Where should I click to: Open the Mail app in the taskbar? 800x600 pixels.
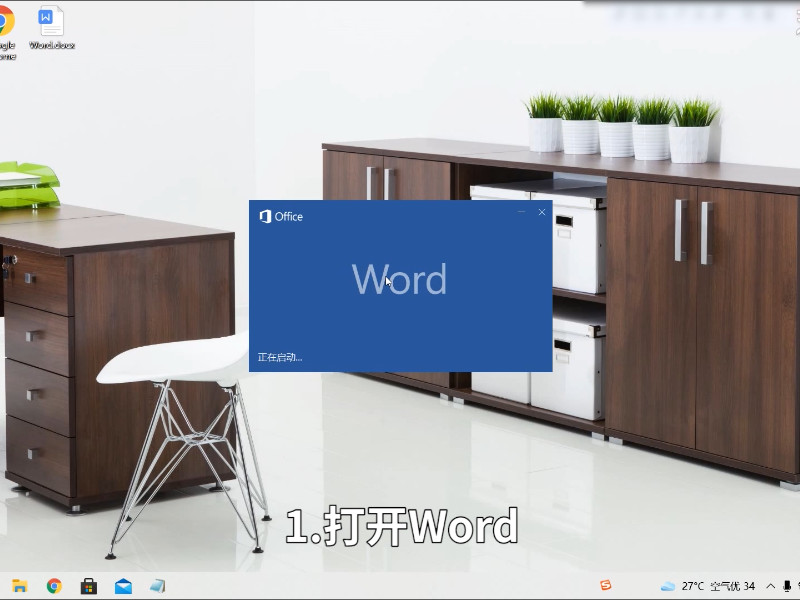pos(123,586)
